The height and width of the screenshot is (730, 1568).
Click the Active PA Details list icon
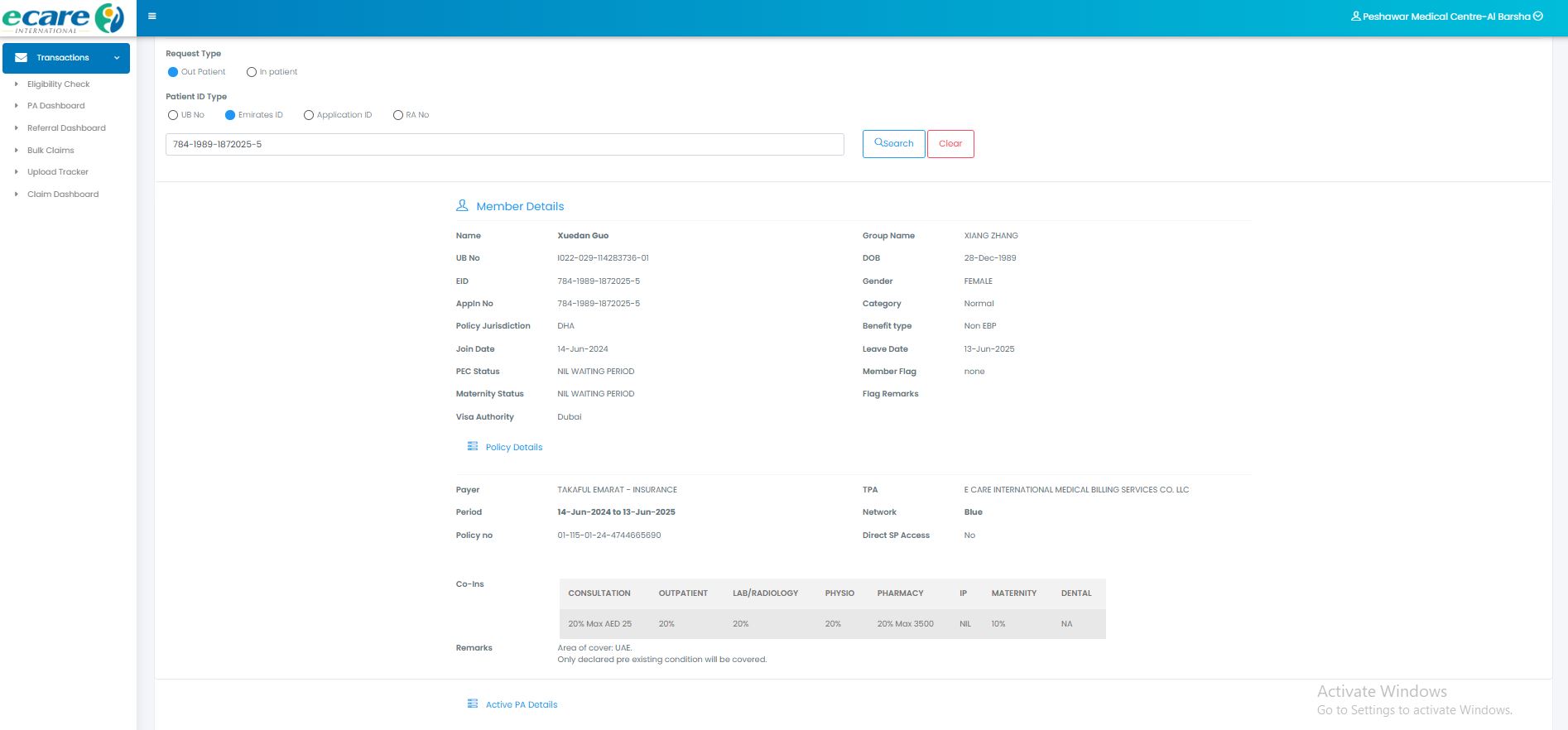coord(473,704)
